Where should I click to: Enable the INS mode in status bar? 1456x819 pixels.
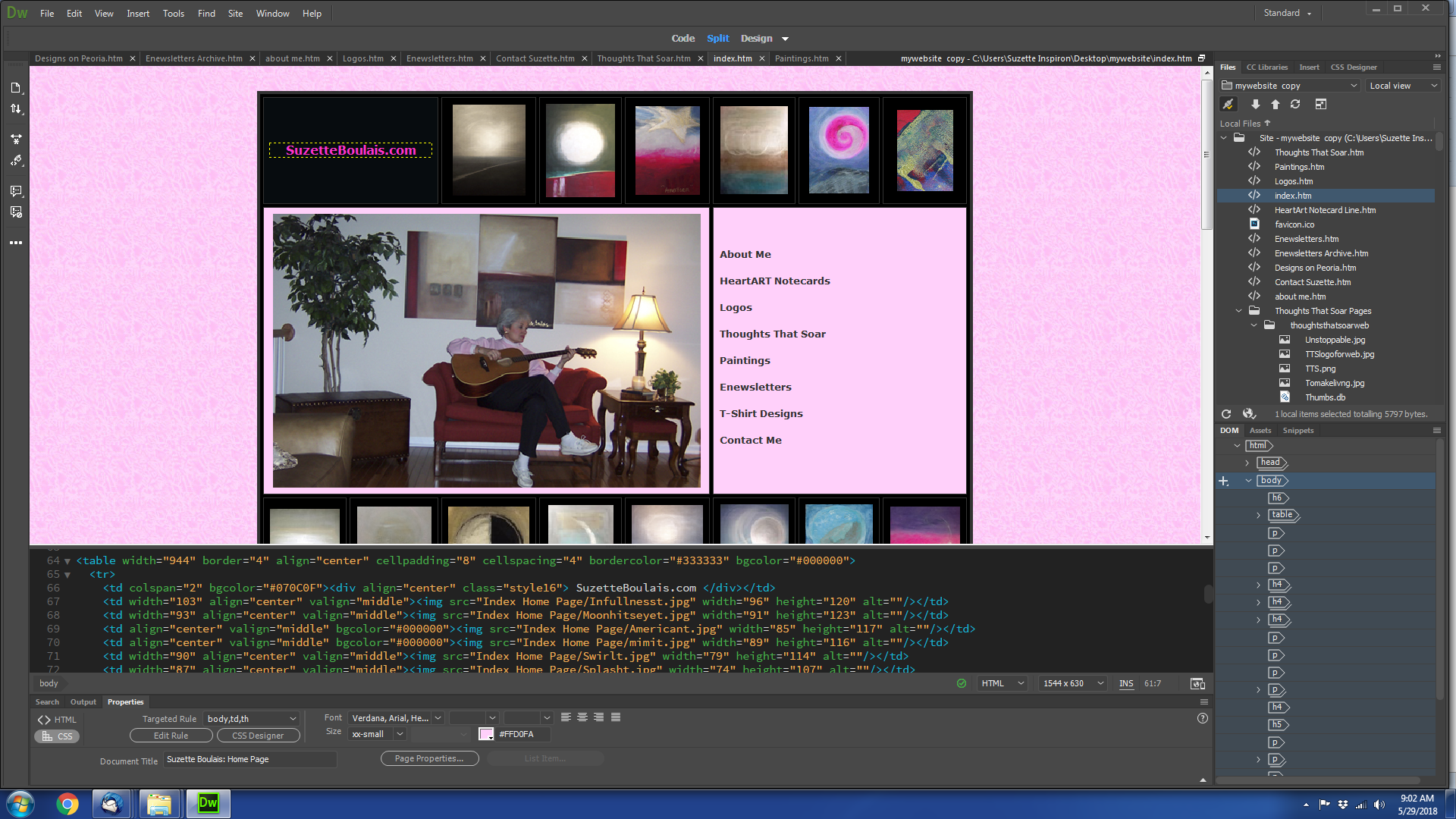point(1125,683)
